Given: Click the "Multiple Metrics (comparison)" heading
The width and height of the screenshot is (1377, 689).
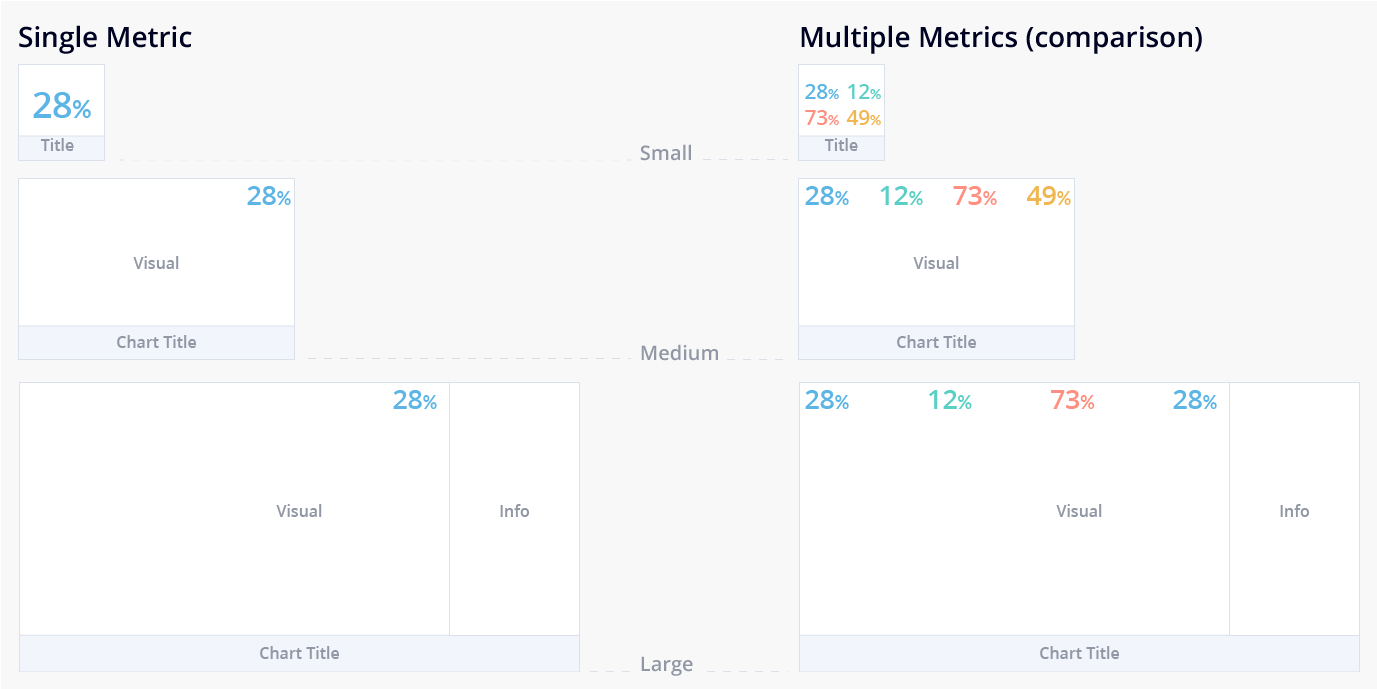Looking at the screenshot, I should (1000, 38).
